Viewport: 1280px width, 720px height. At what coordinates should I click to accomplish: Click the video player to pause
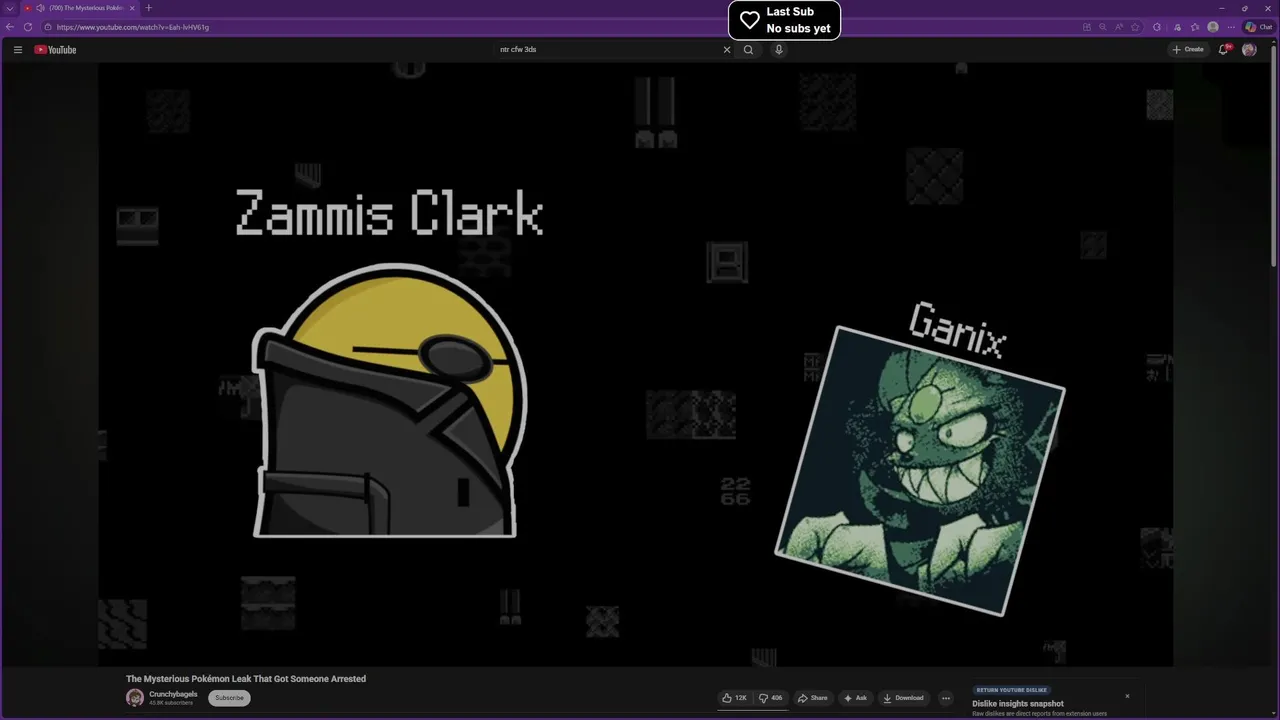coord(635,363)
